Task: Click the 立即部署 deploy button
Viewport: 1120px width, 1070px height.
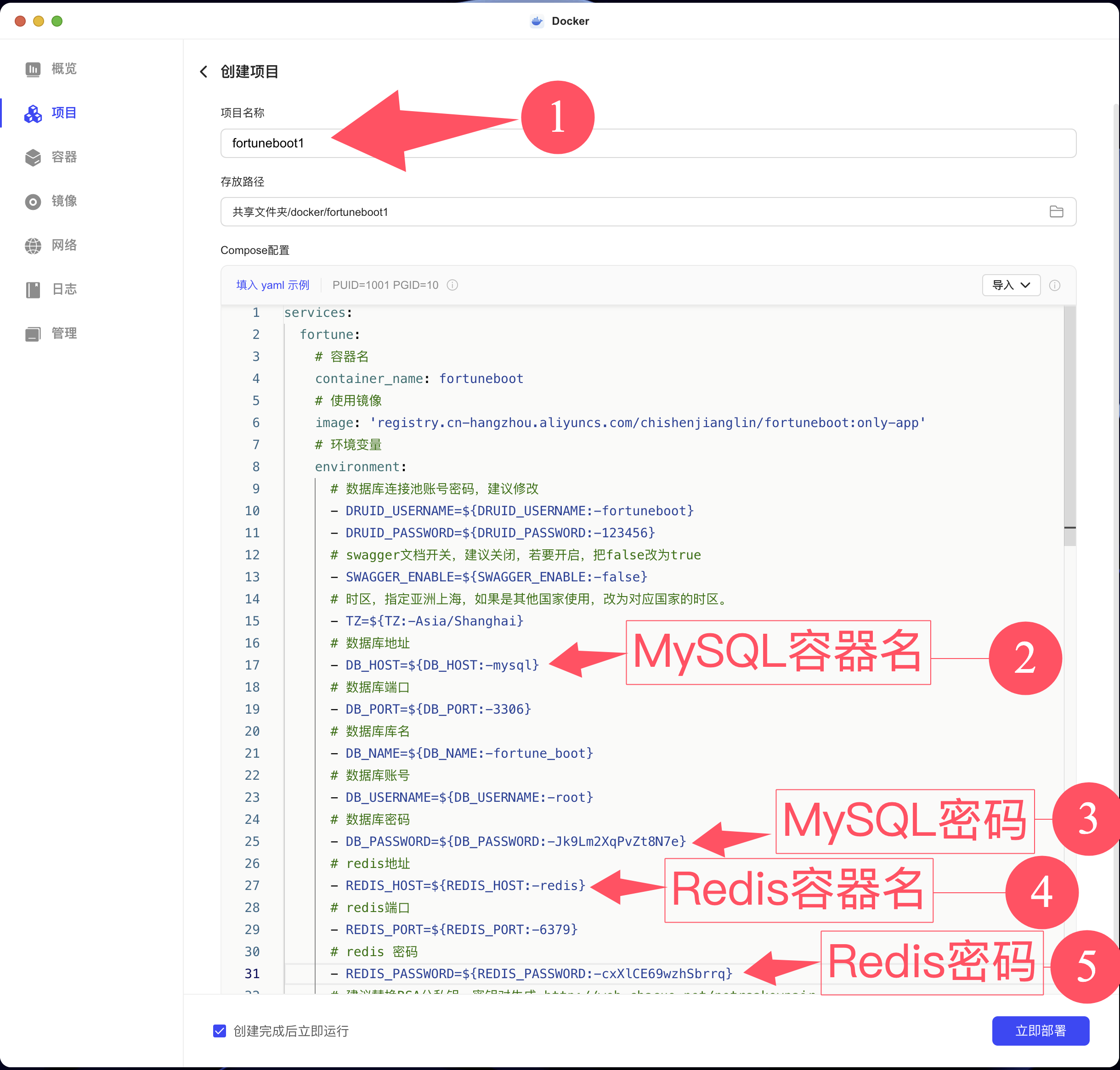Action: [1040, 1031]
